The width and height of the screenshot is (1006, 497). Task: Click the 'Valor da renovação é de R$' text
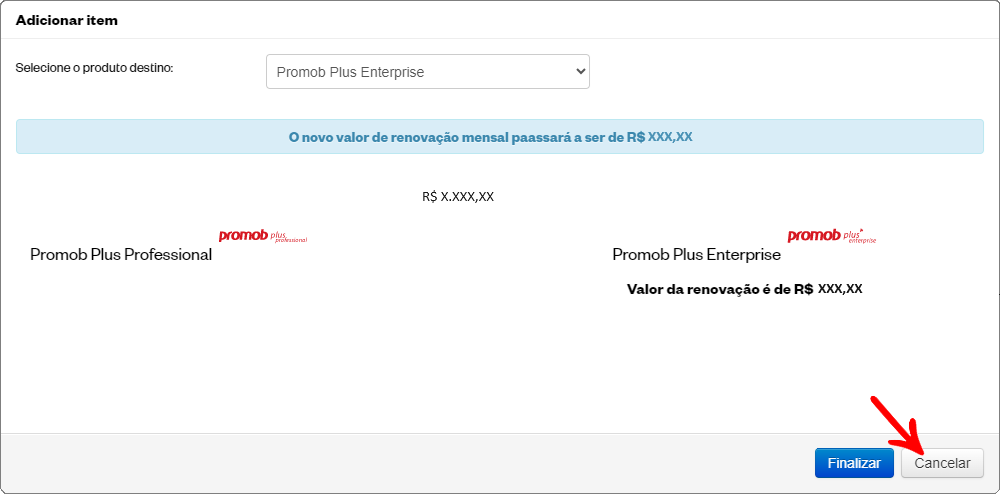click(720, 289)
